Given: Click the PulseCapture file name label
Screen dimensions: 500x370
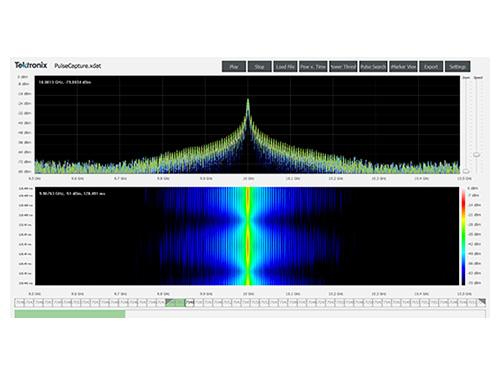Looking at the screenshot, I should coord(78,66).
